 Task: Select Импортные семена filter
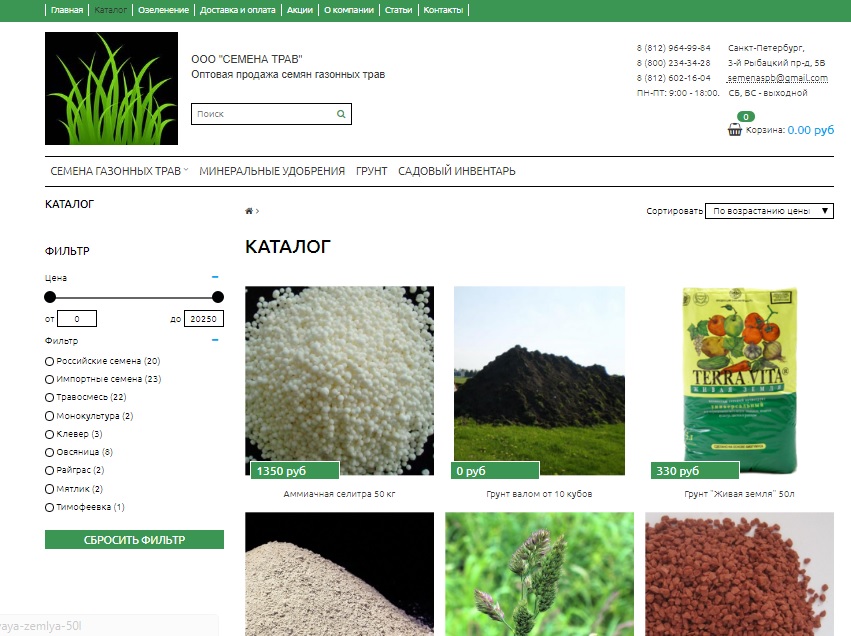click(x=49, y=379)
